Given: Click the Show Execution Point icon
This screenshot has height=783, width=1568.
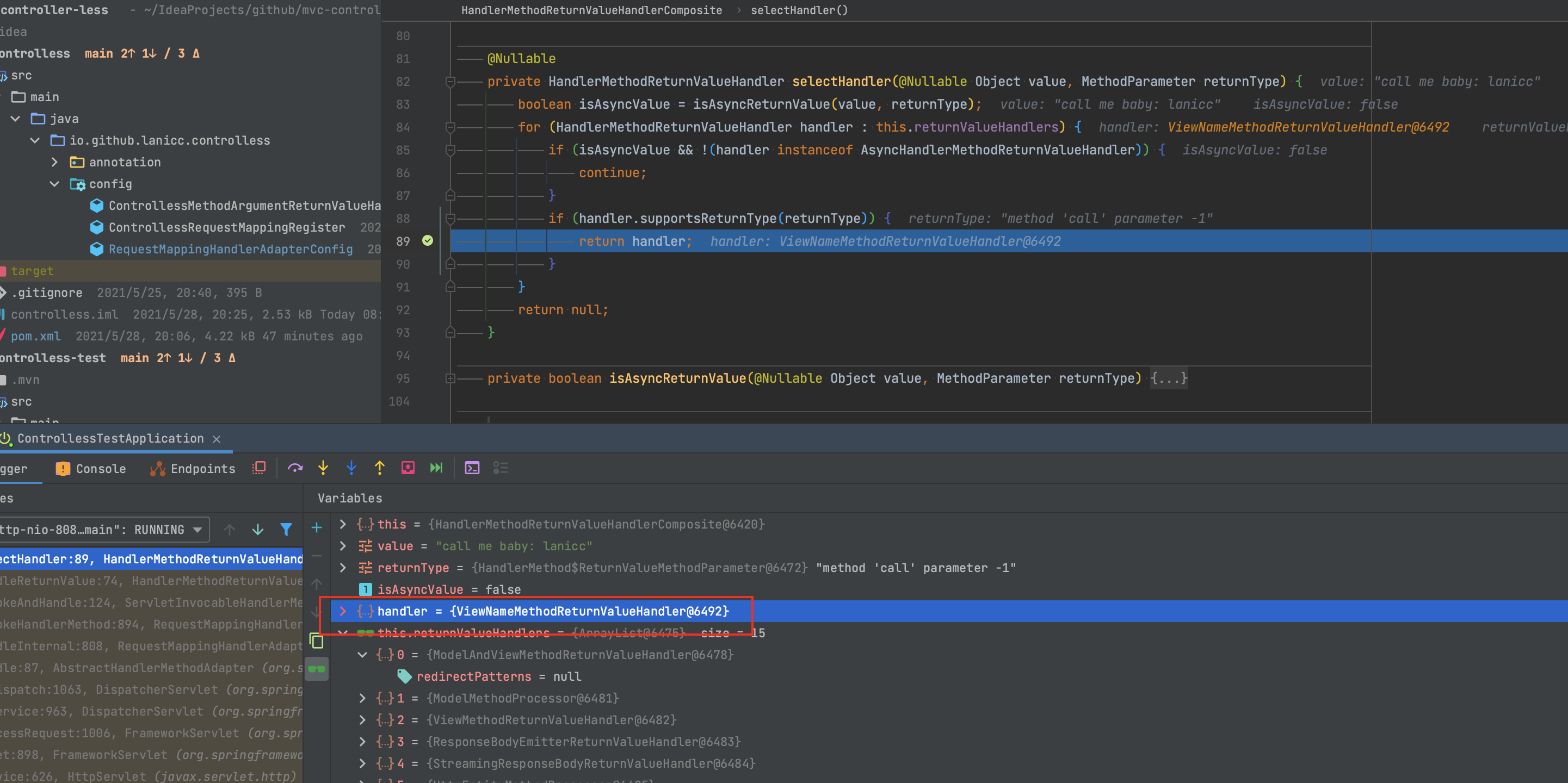Looking at the screenshot, I should point(258,468).
